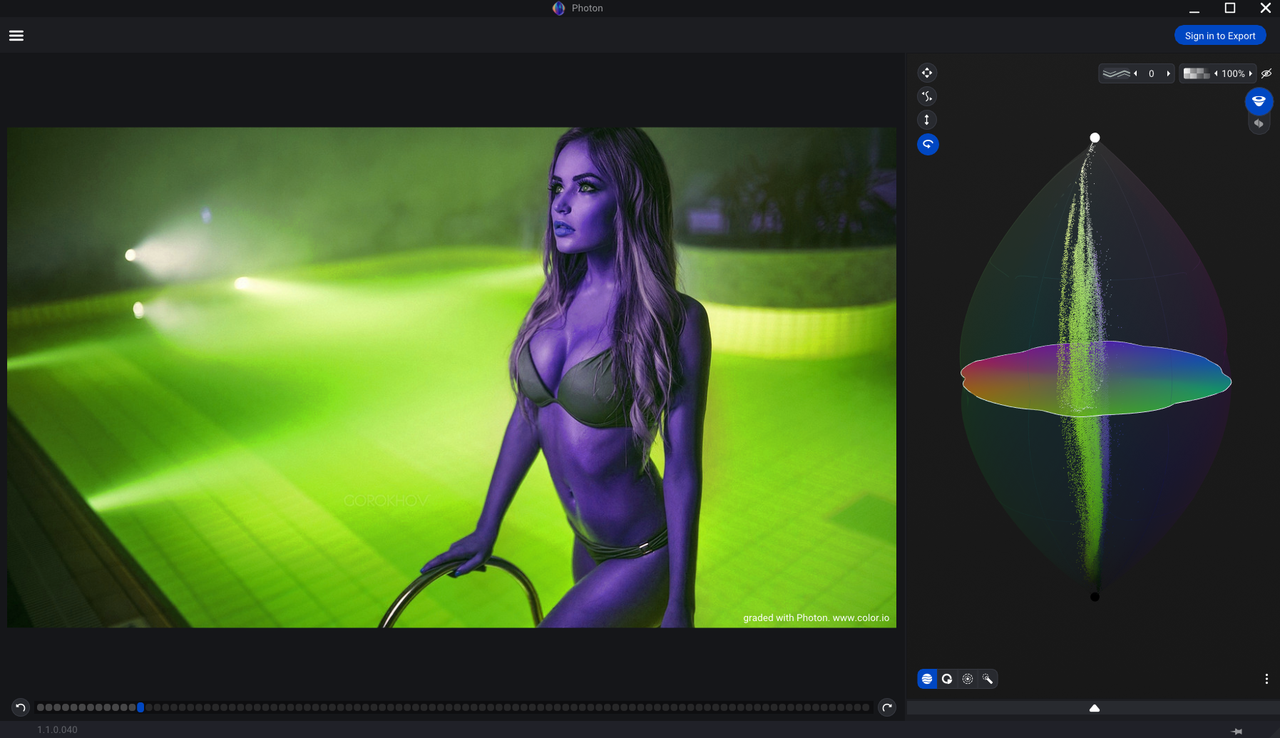Click the undo arrow button
The image size is (1280, 738).
(x=20, y=708)
